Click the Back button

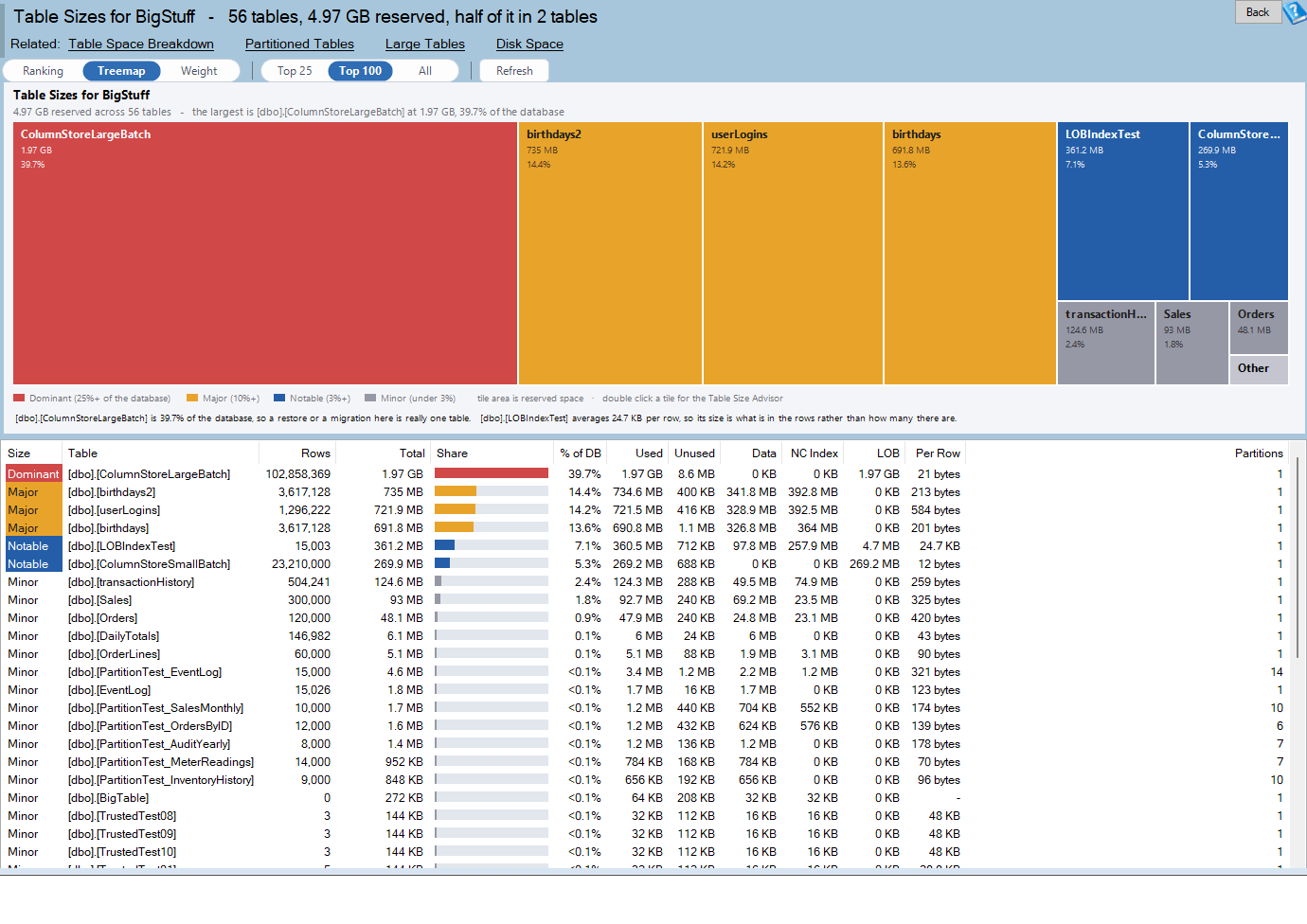tap(1258, 11)
